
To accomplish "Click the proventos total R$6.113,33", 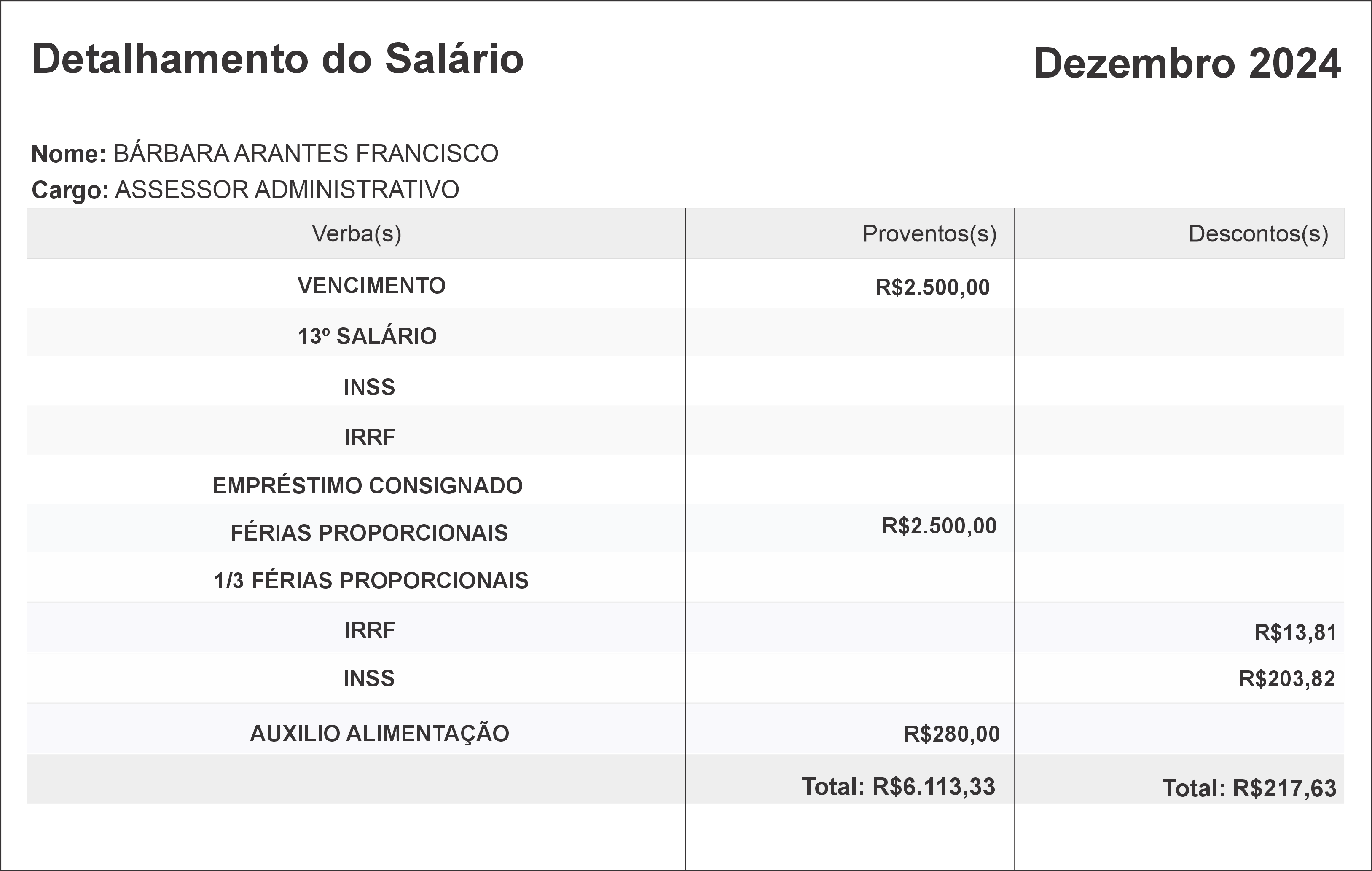I will 899,787.
